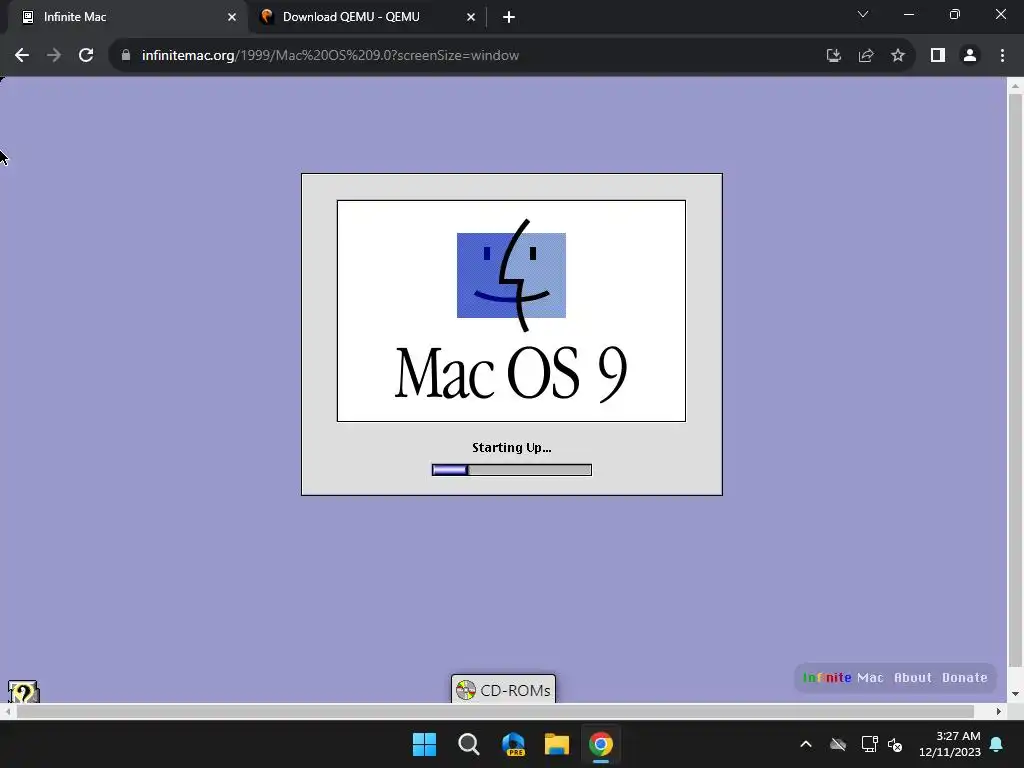This screenshot has width=1024, height=768.
Task: Open the Chrome three-dot menu
Action: [x=1002, y=56]
